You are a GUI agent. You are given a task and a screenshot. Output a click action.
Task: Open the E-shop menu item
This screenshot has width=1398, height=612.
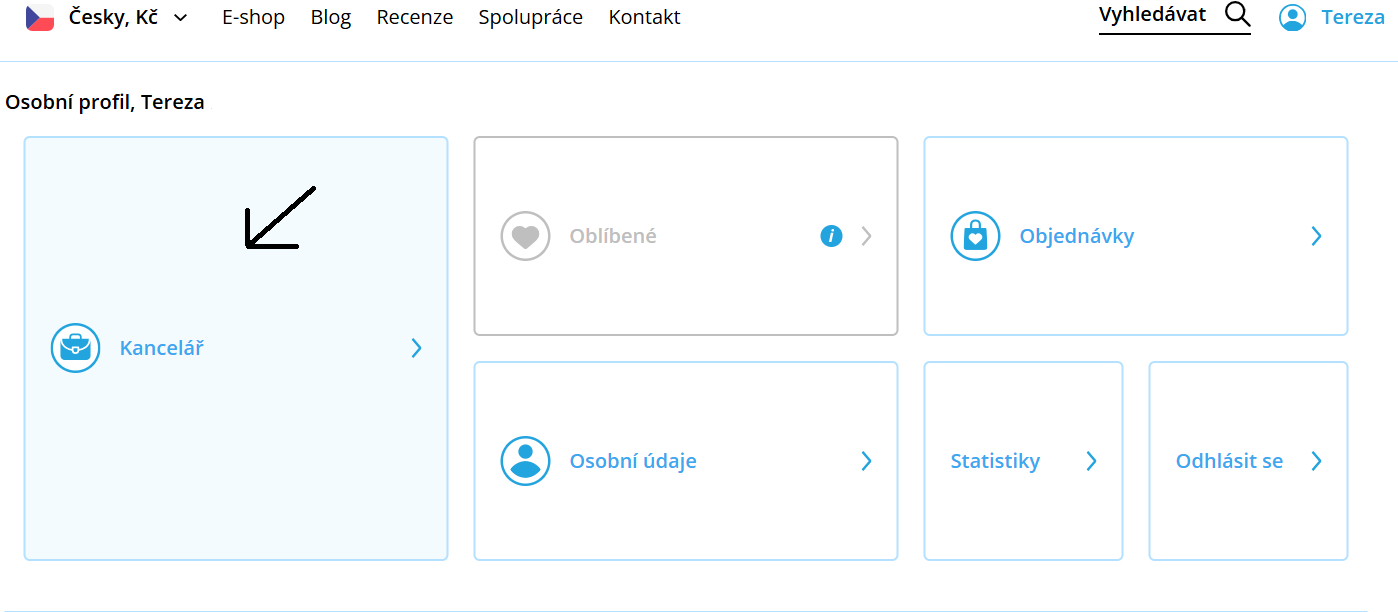tap(253, 17)
